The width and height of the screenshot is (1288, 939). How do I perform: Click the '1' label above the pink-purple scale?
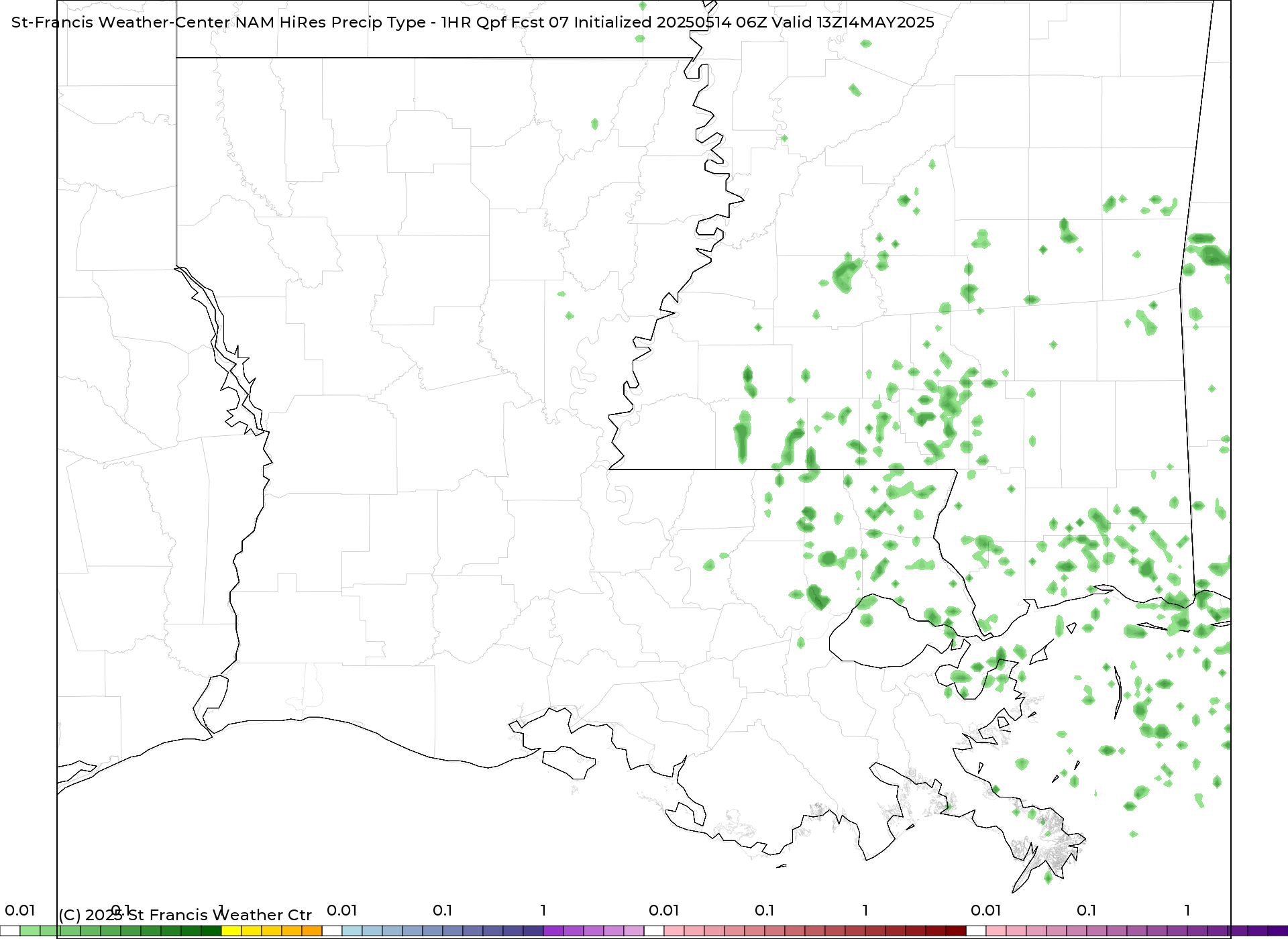click(1187, 910)
